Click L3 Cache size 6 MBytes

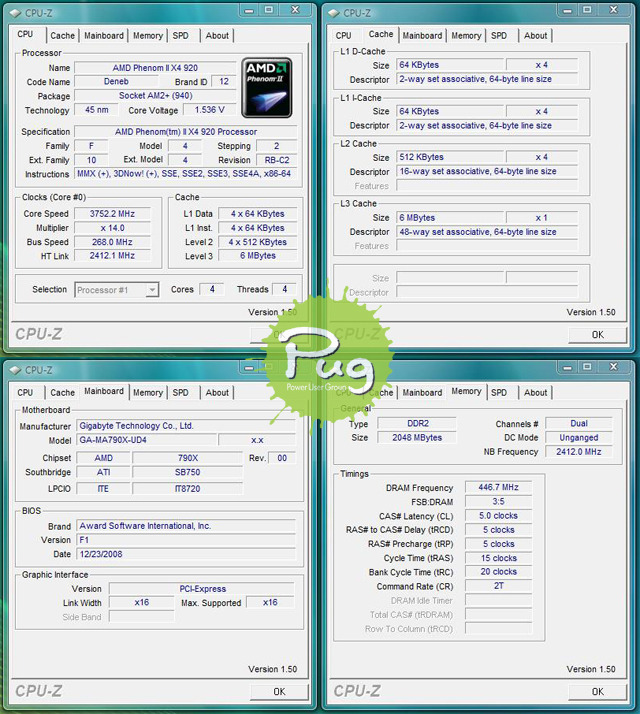[x=450, y=218]
